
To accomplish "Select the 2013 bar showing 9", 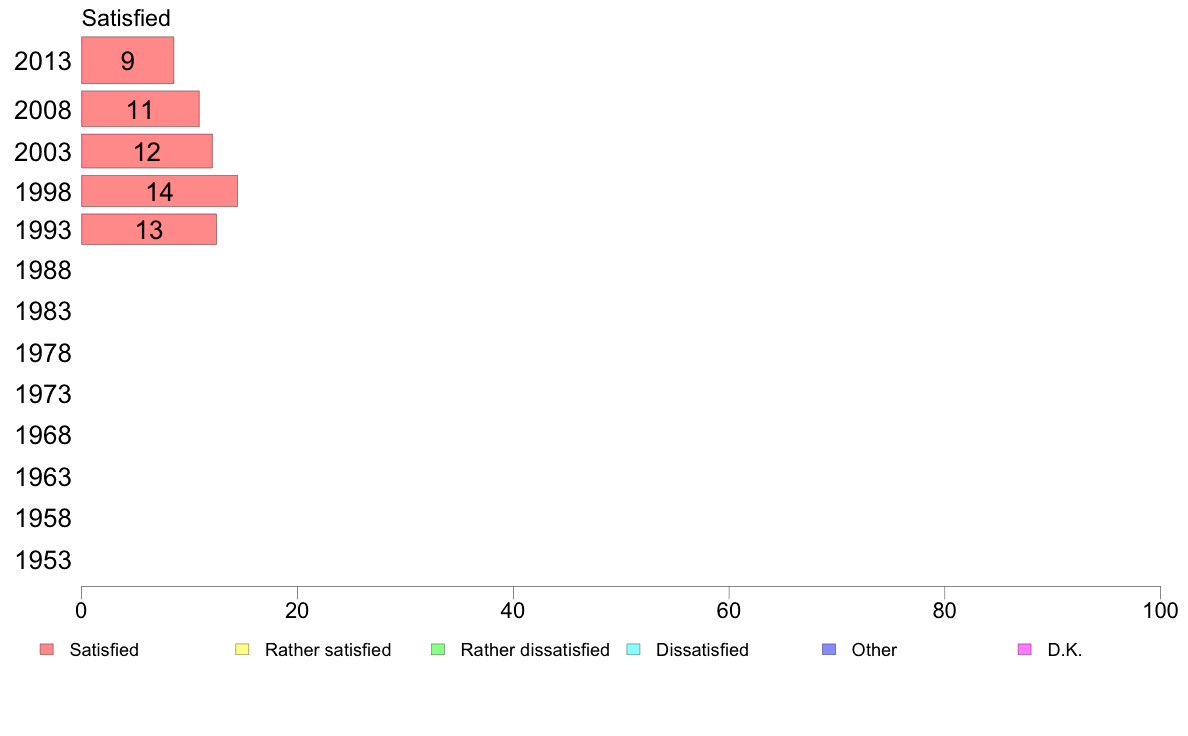I will point(127,60).
